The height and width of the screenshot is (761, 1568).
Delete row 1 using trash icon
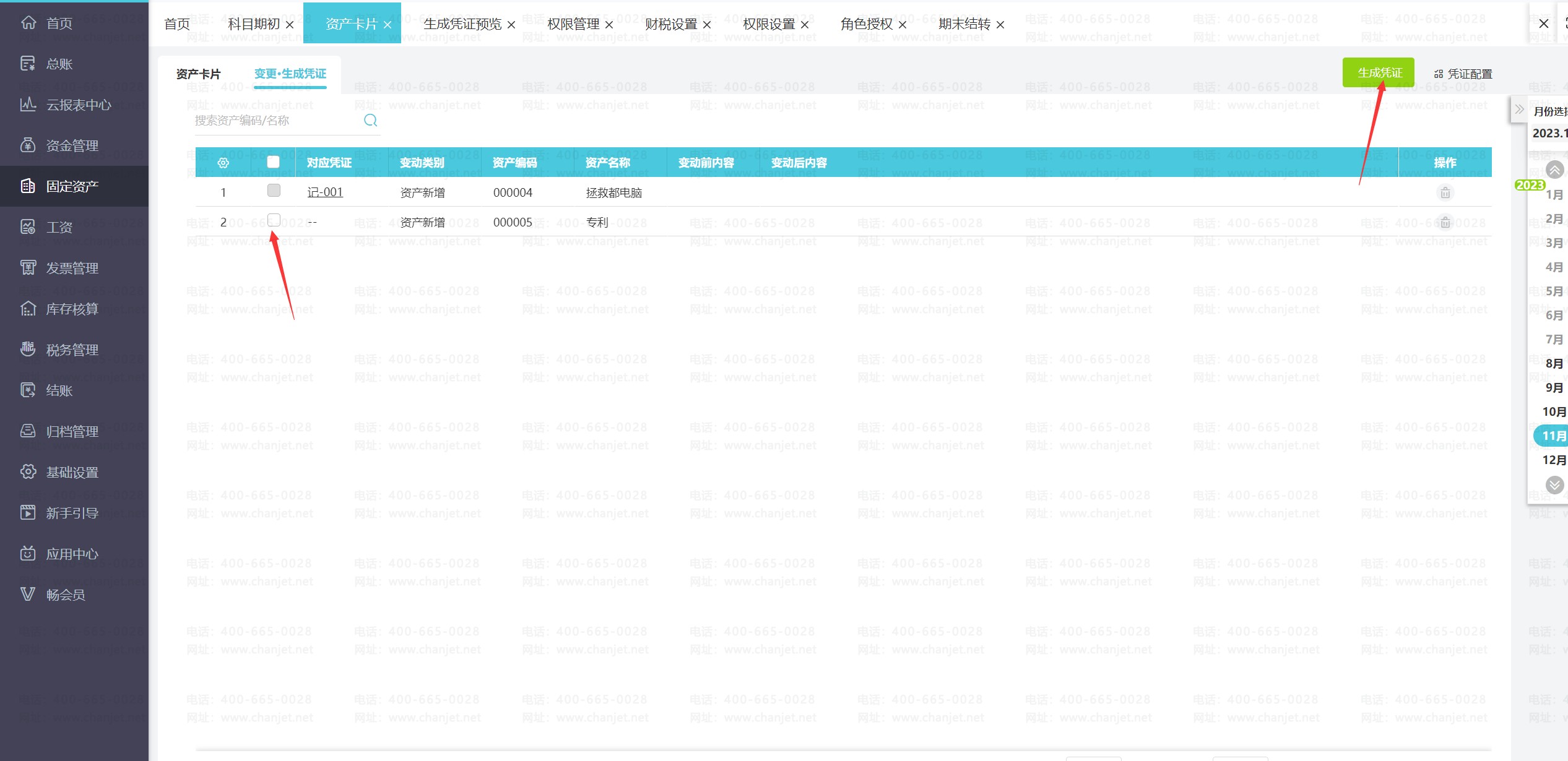[1445, 193]
